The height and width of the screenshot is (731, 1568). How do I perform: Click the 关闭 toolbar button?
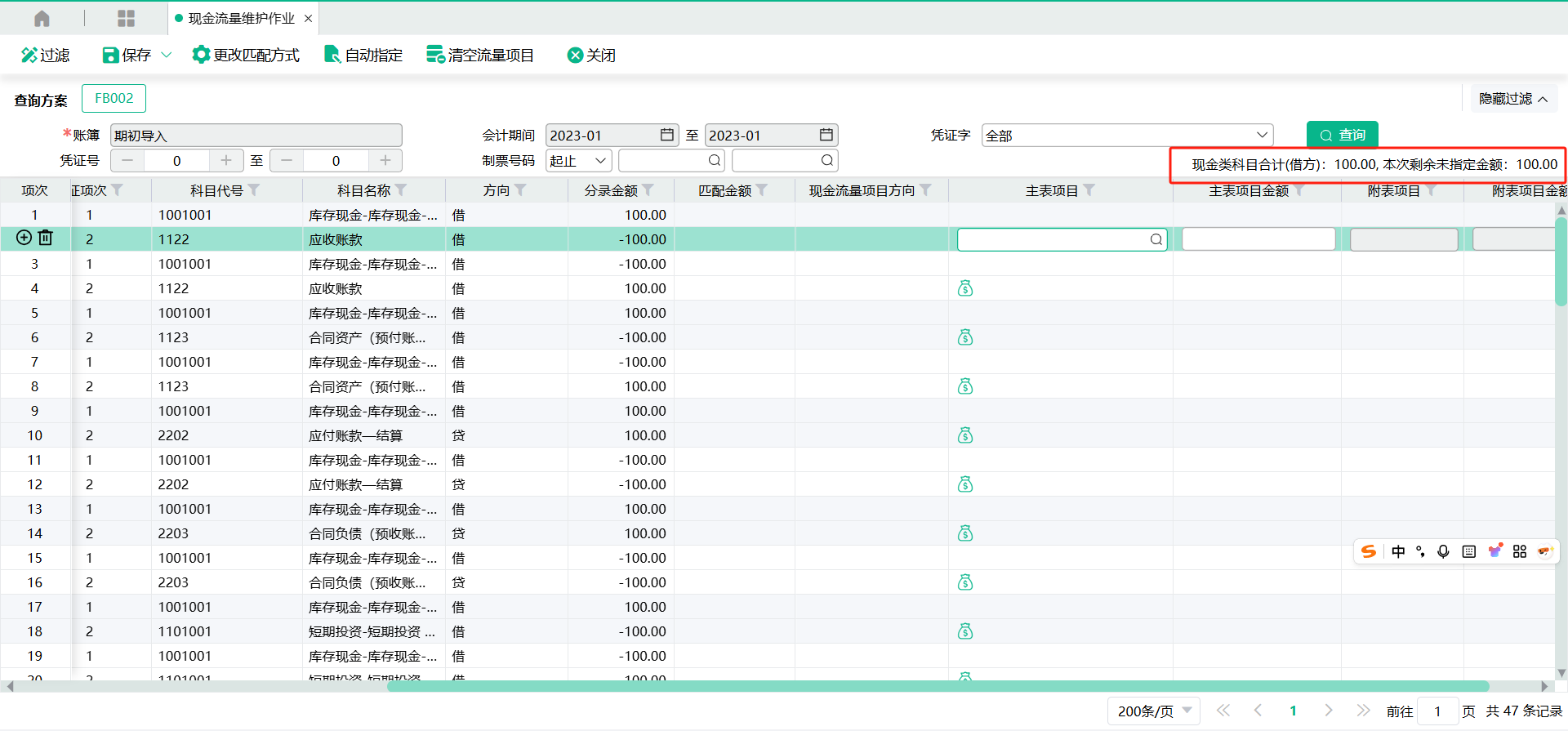click(x=591, y=55)
